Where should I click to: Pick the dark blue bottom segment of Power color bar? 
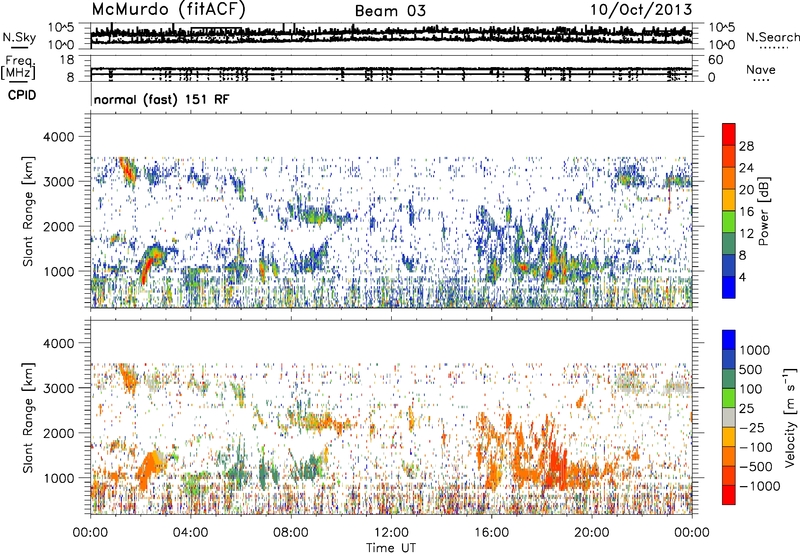(x=729, y=287)
